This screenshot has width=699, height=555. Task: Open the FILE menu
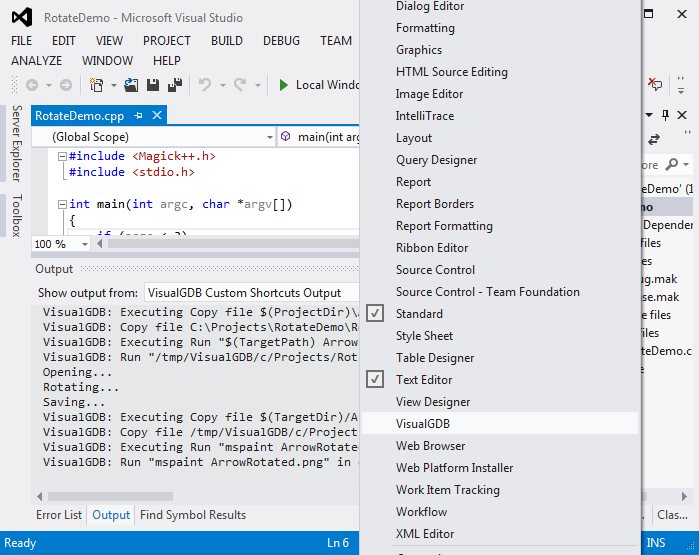pyautogui.click(x=21, y=41)
